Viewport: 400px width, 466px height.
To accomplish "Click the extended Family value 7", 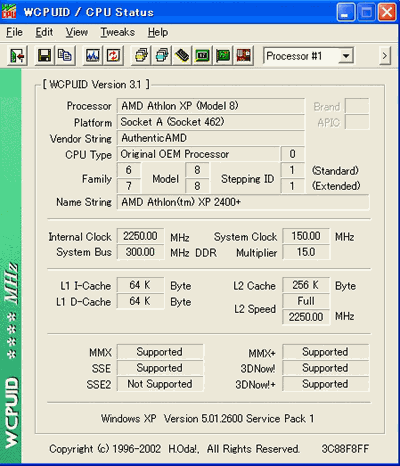I will (129, 186).
